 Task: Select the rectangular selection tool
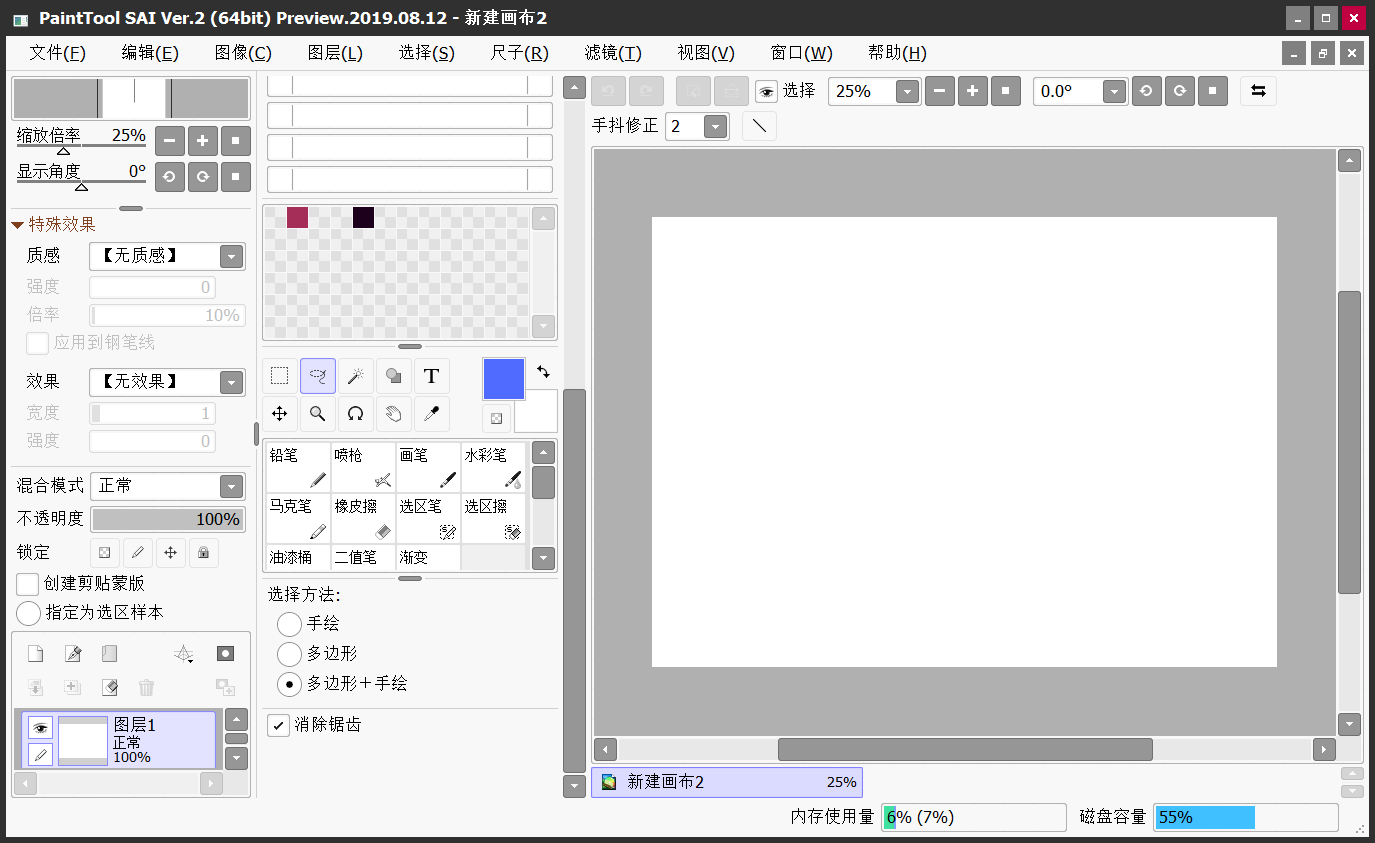point(280,376)
